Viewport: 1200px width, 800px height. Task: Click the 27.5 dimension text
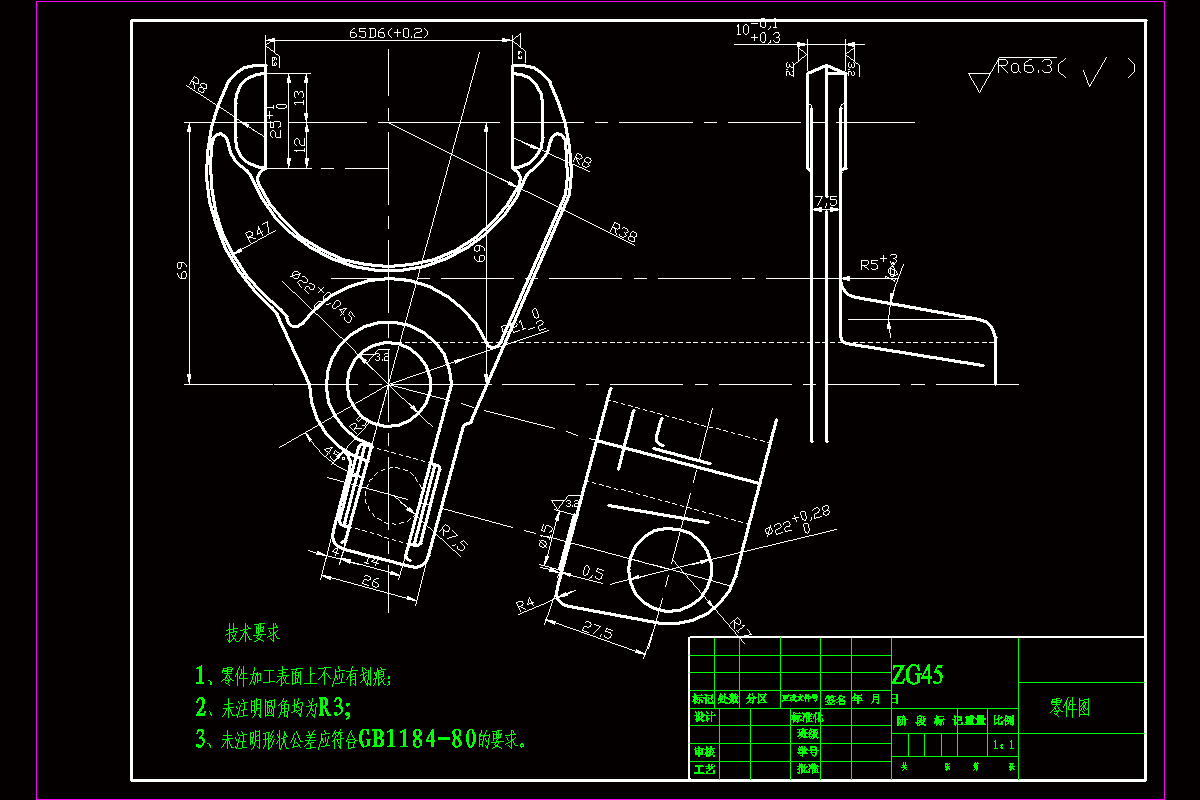point(596,632)
